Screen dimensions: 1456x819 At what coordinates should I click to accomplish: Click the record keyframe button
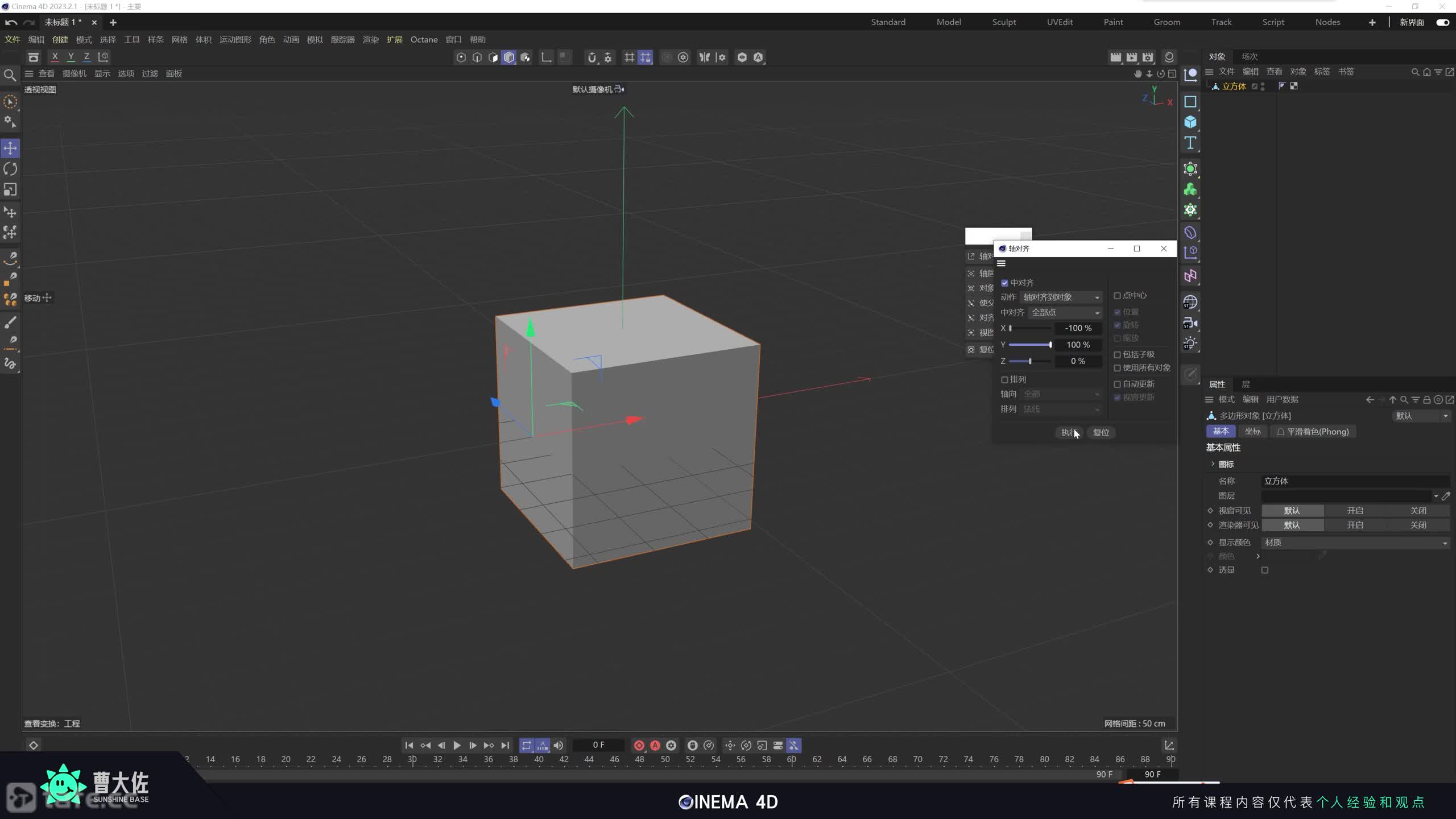point(639,745)
